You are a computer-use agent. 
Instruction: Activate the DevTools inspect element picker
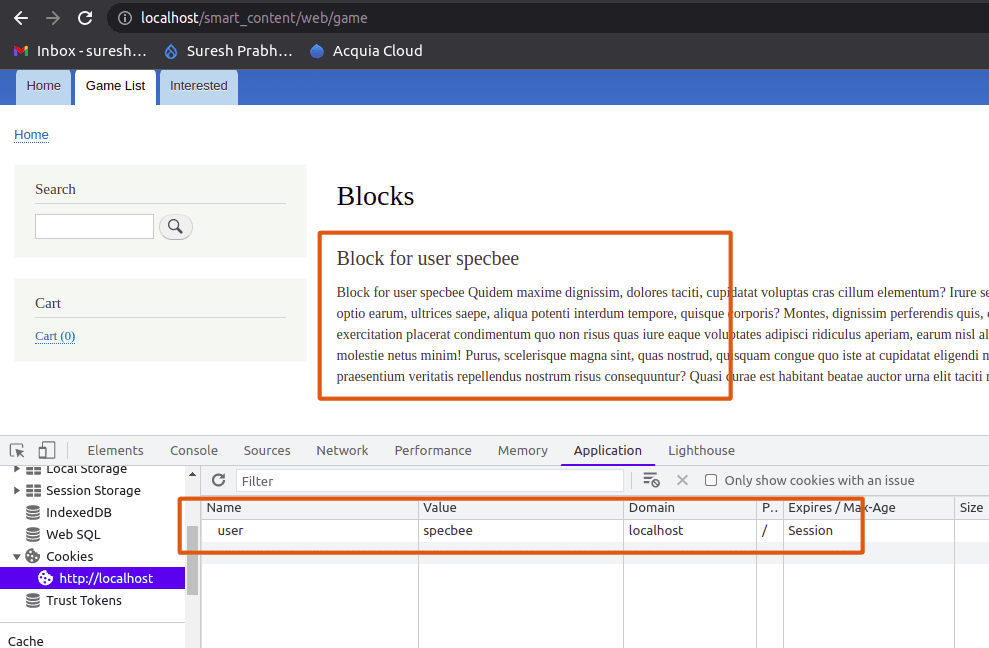coord(17,451)
